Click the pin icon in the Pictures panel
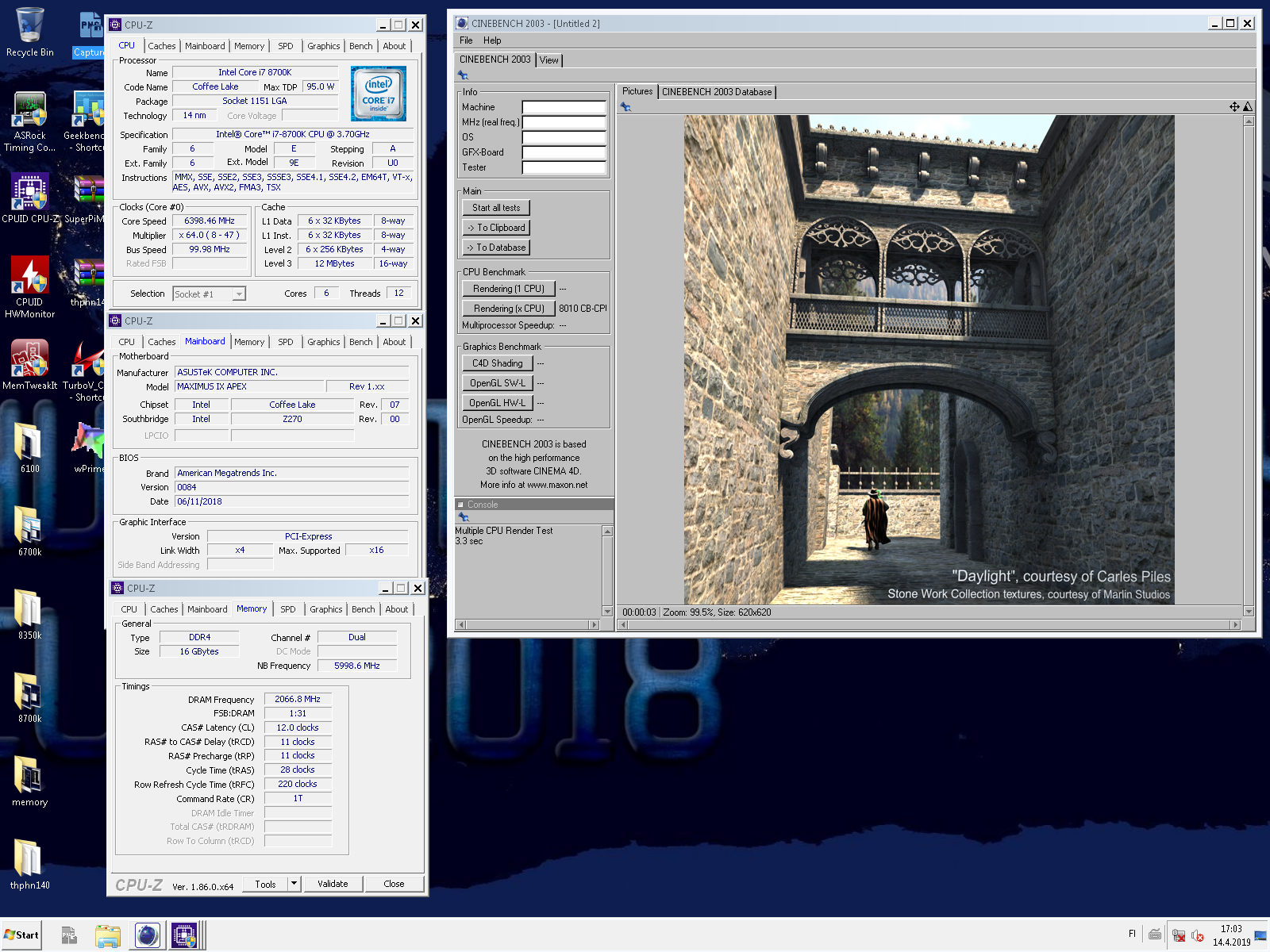Viewport: 1270px width, 952px height. point(625,106)
